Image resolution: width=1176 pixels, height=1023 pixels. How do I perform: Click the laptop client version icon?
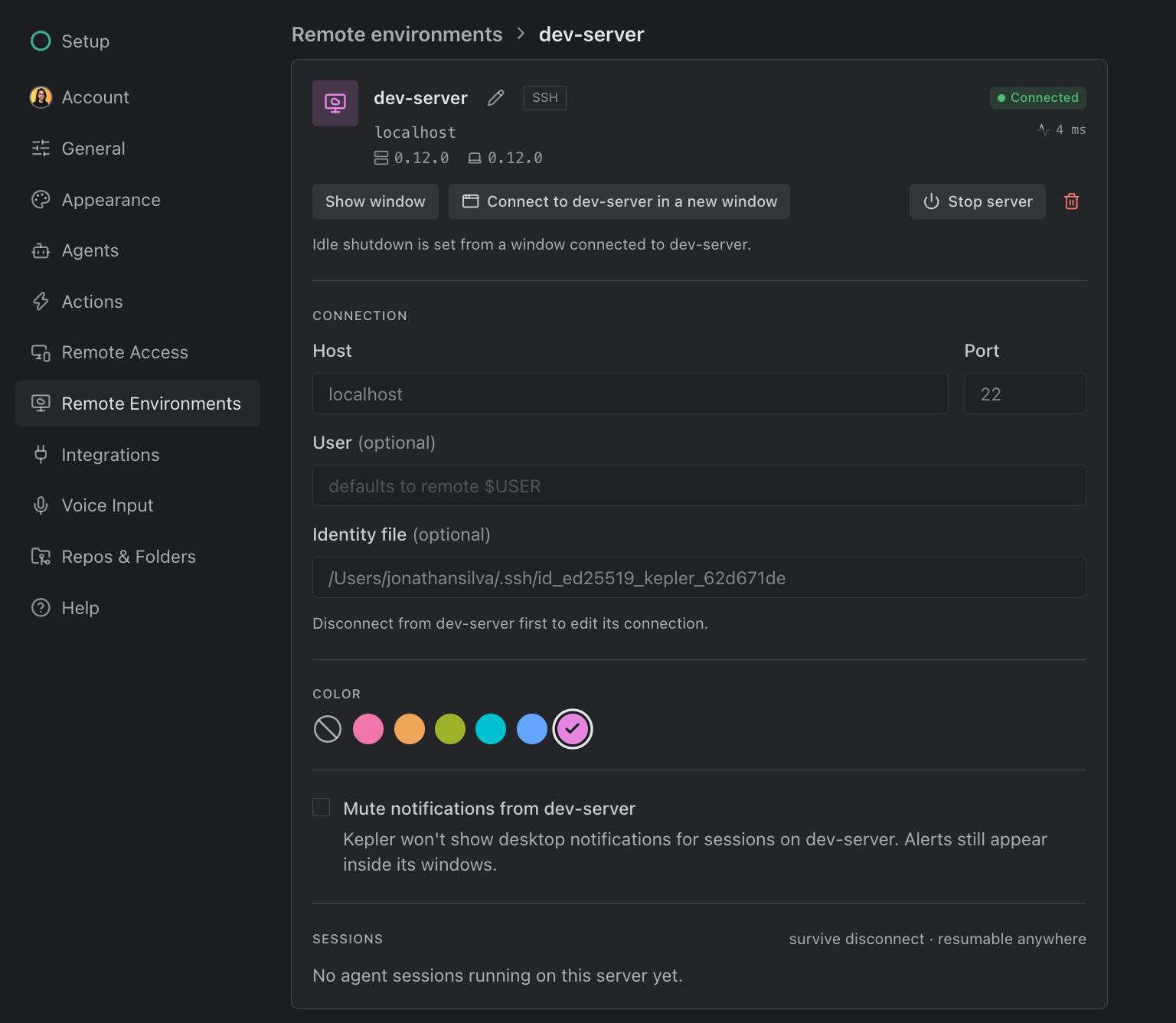click(x=475, y=158)
